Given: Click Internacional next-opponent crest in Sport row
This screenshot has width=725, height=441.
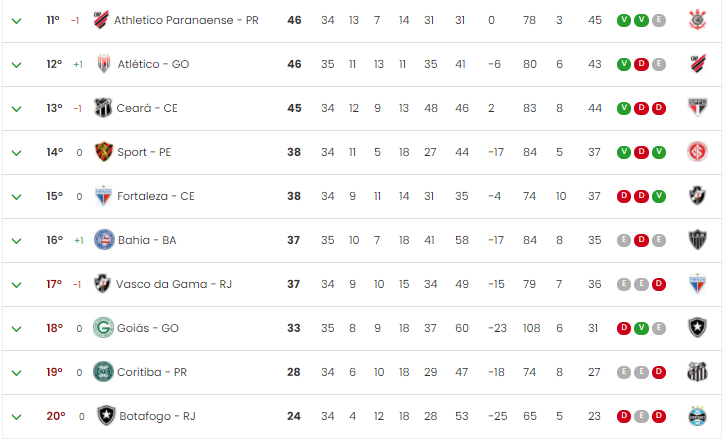Looking at the screenshot, I should [x=697, y=152].
